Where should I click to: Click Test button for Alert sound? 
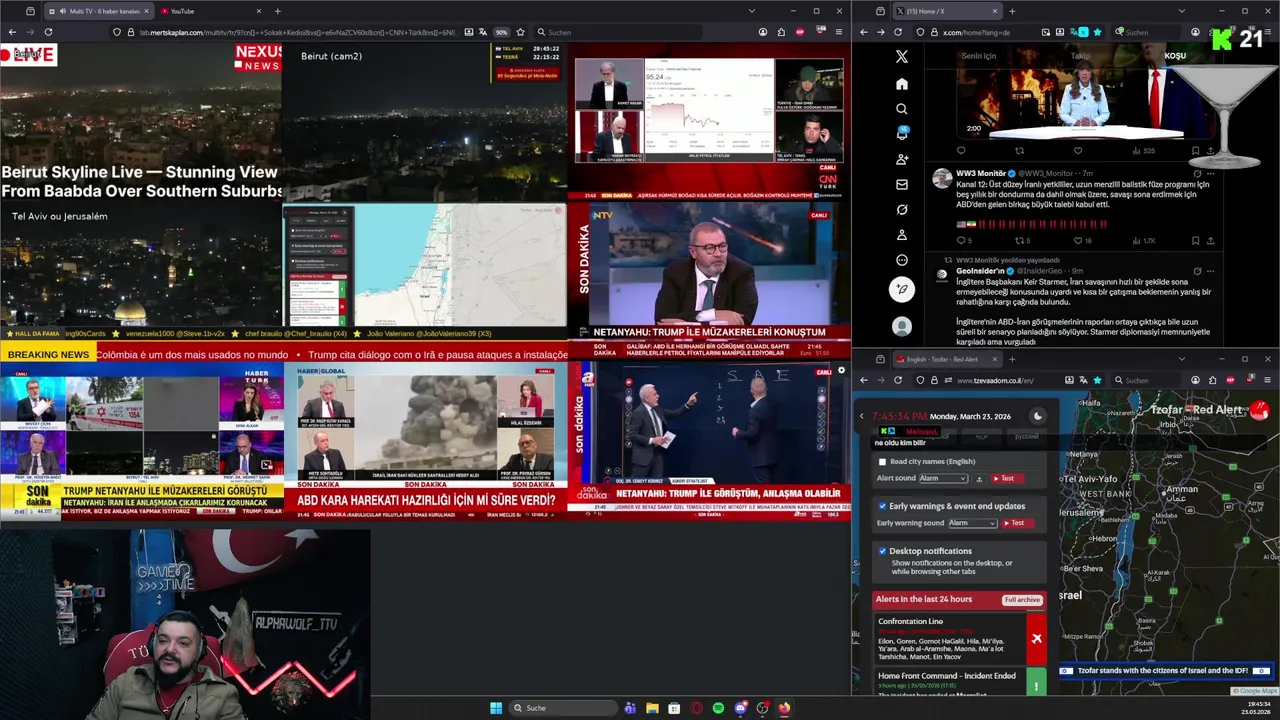[x=1008, y=479]
